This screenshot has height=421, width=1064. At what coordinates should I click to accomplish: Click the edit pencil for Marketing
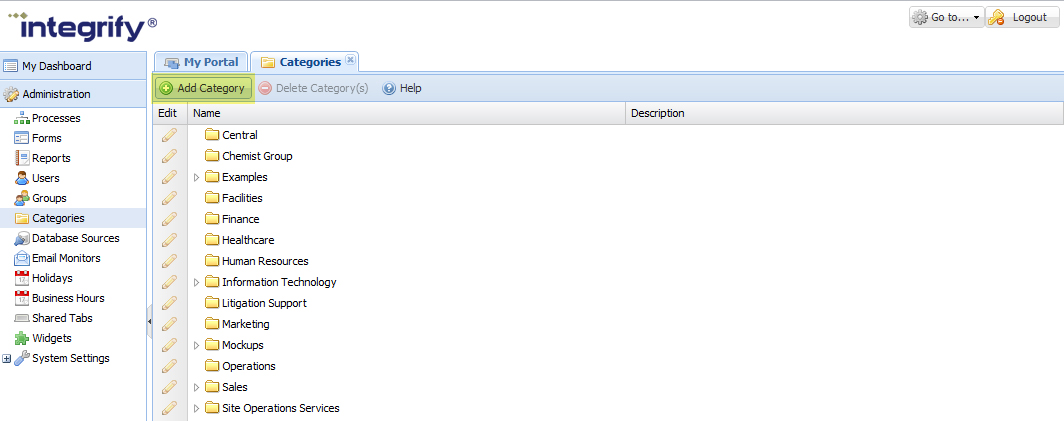[x=170, y=325]
